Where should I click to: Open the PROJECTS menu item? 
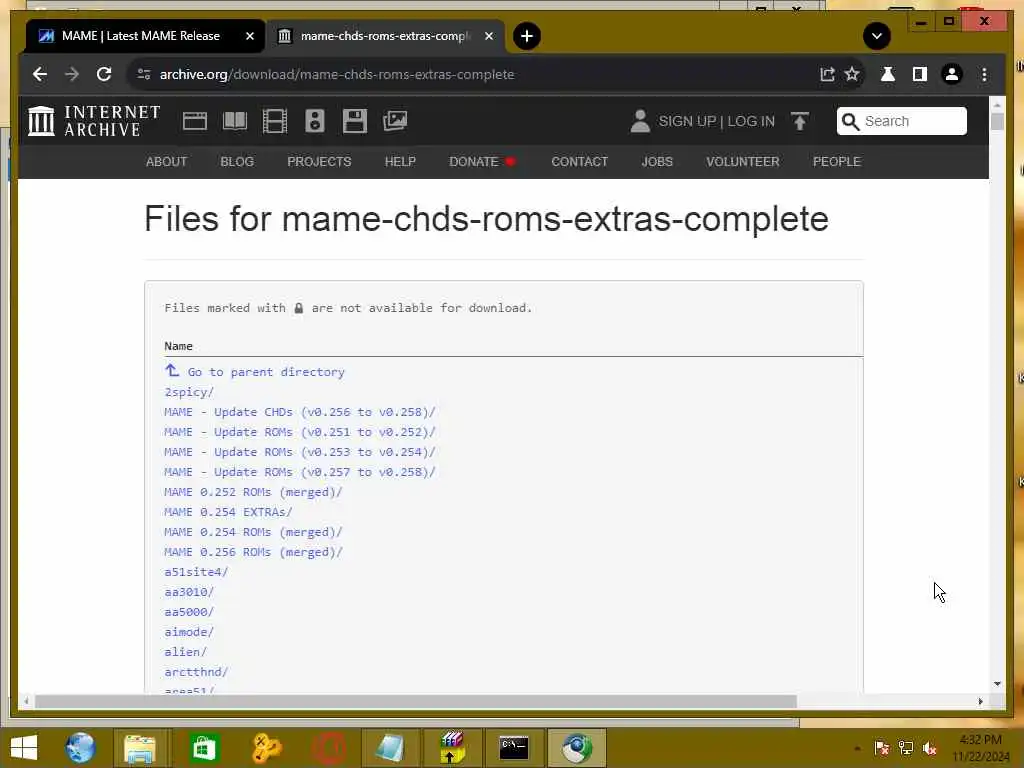point(319,161)
